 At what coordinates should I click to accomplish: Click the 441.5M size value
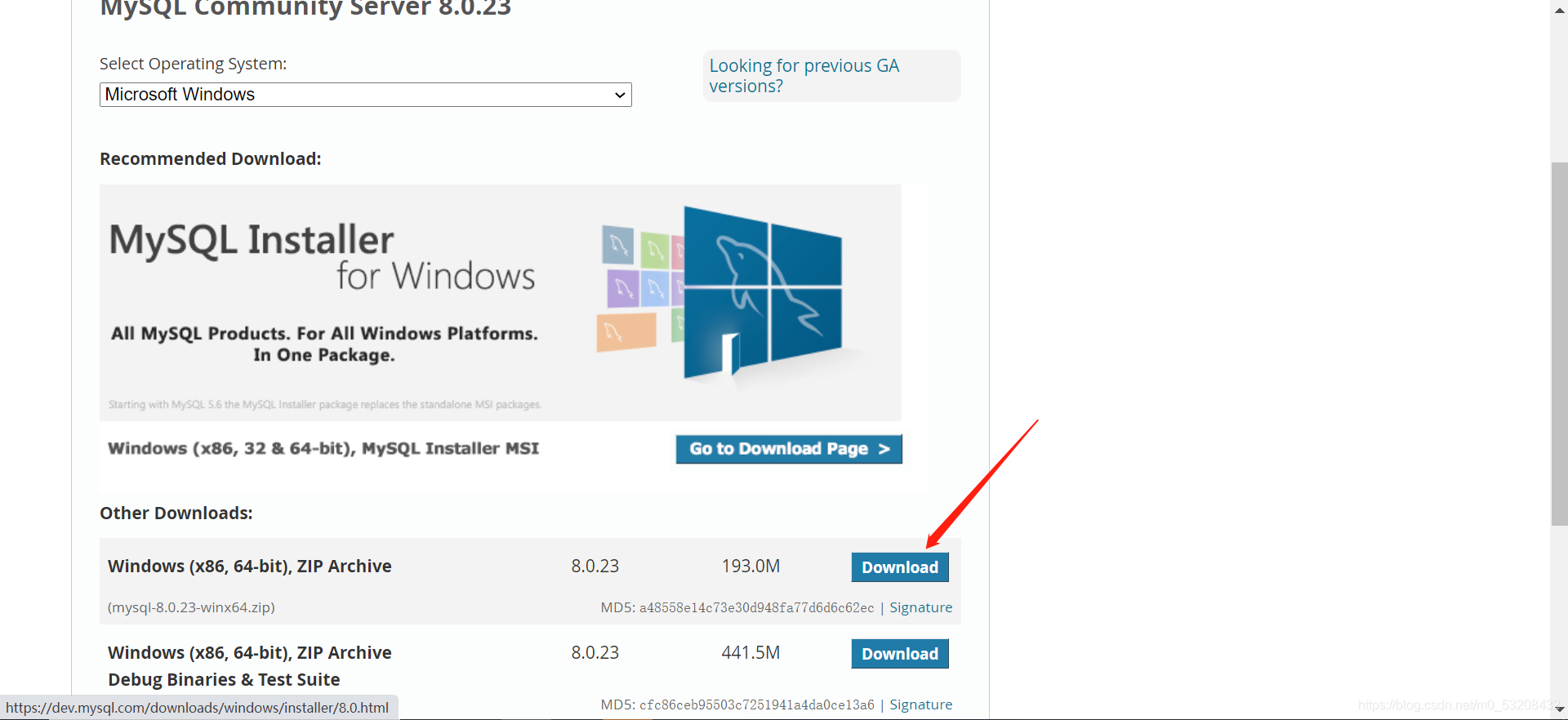pos(751,652)
